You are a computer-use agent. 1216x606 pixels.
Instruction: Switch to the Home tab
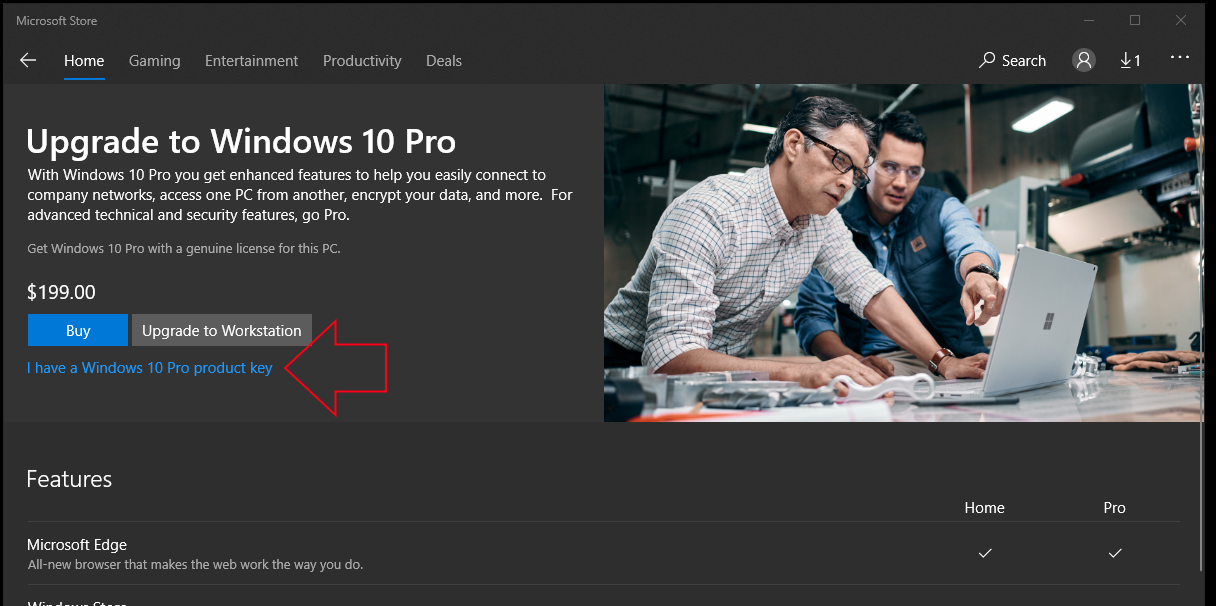coord(84,60)
